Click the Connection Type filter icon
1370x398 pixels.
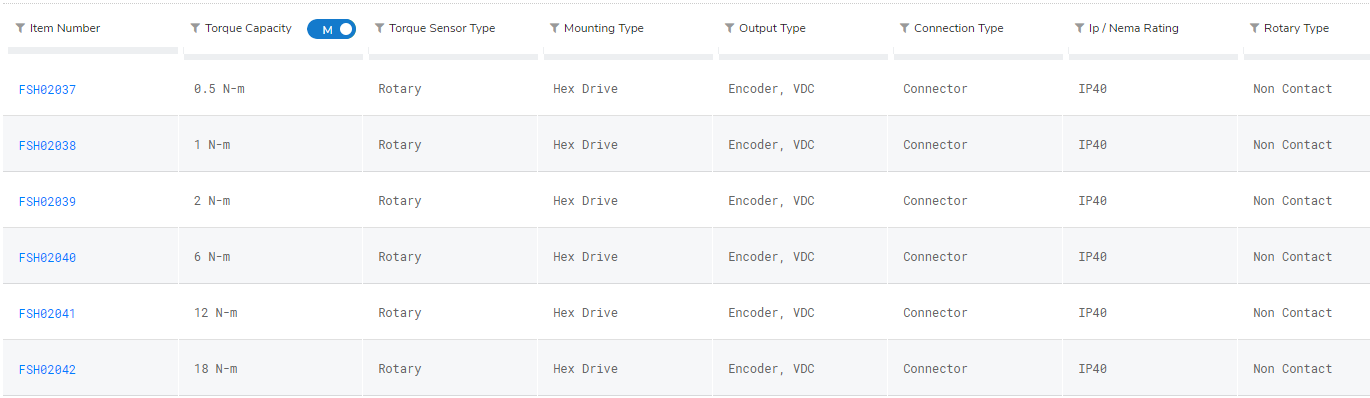(904, 28)
